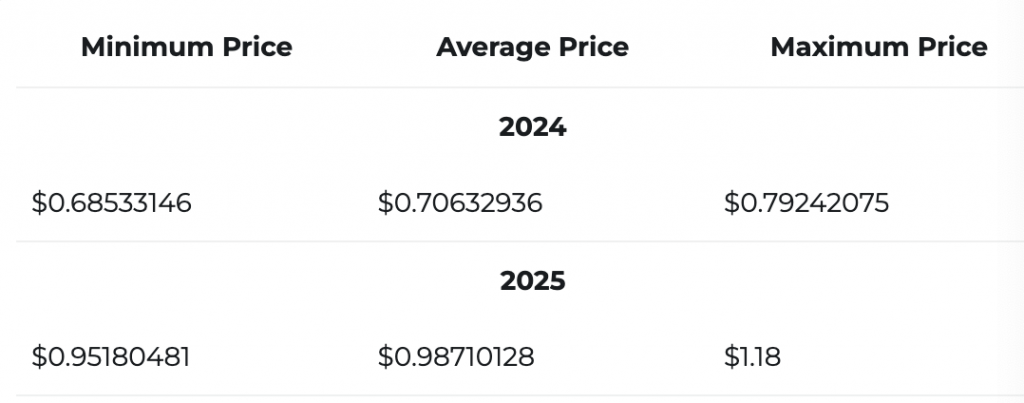The image size is (1024, 403).
Task: Select the 2024 year row label
Action: (x=532, y=127)
